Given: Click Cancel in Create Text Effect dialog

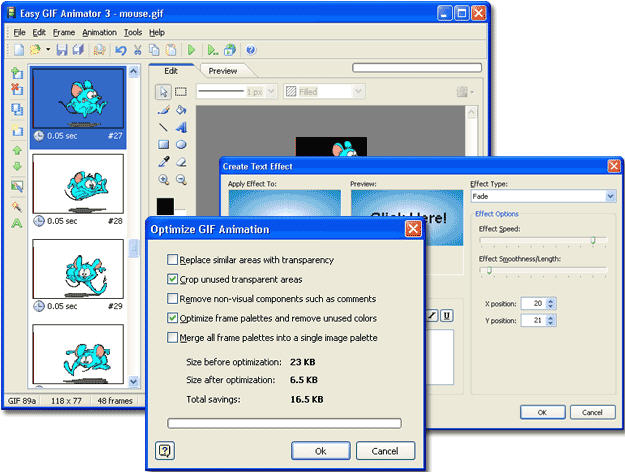Looking at the screenshot, I should point(592,412).
